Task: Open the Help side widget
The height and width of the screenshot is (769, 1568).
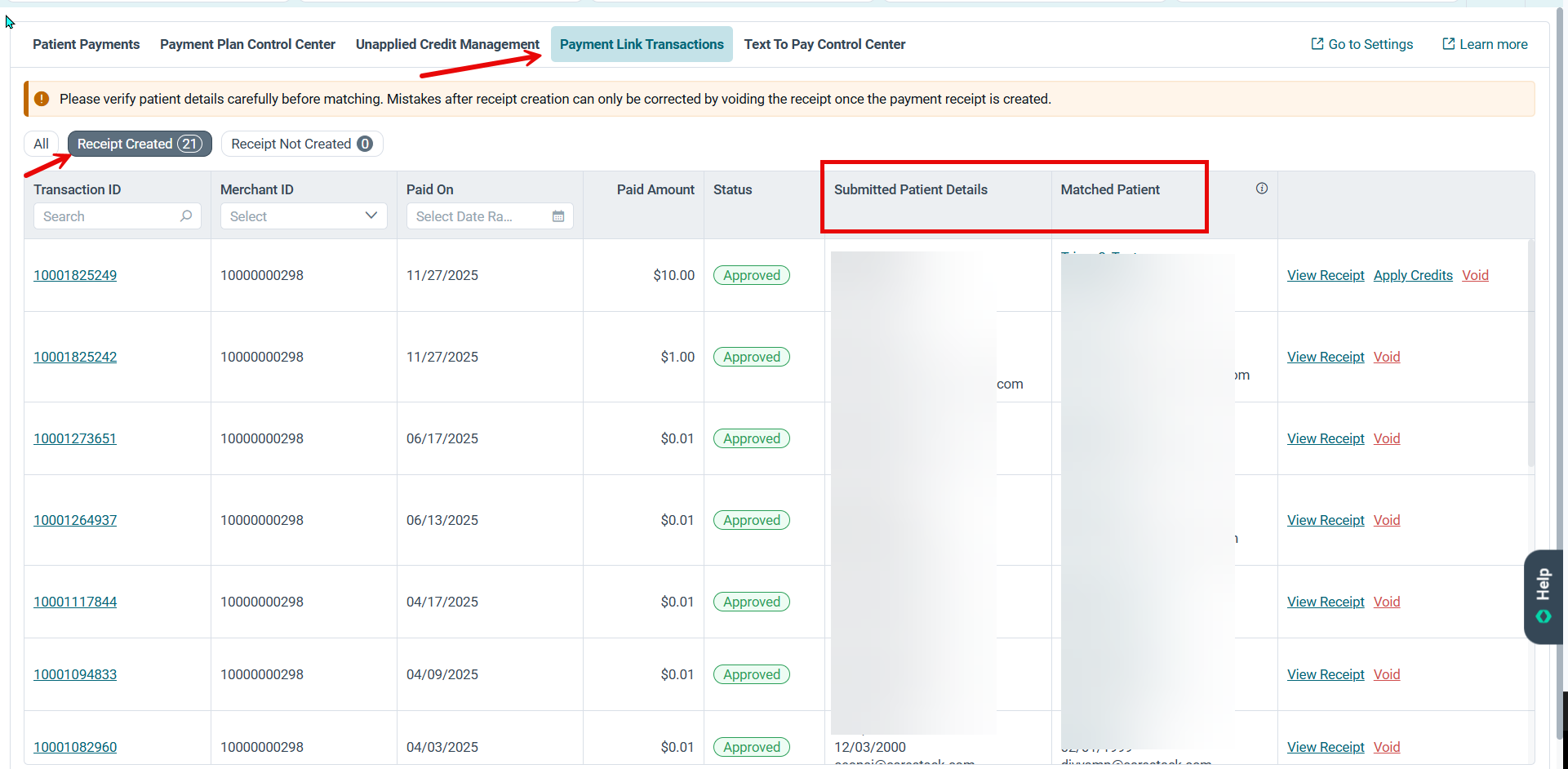Action: pyautogui.click(x=1544, y=597)
